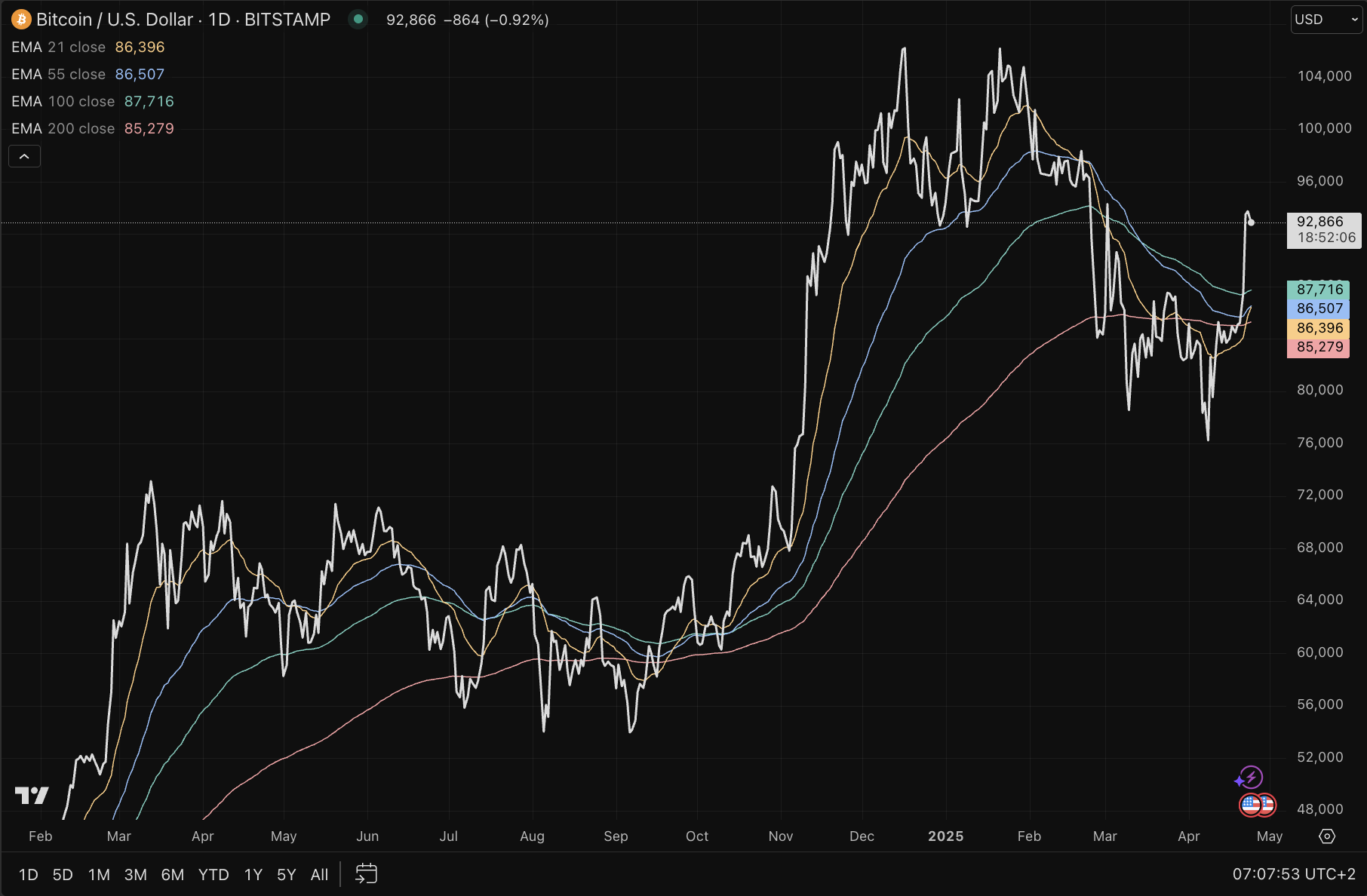Open the go-to-date calendar icon
Screen dimensions: 1367x896
(x=366, y=874)
